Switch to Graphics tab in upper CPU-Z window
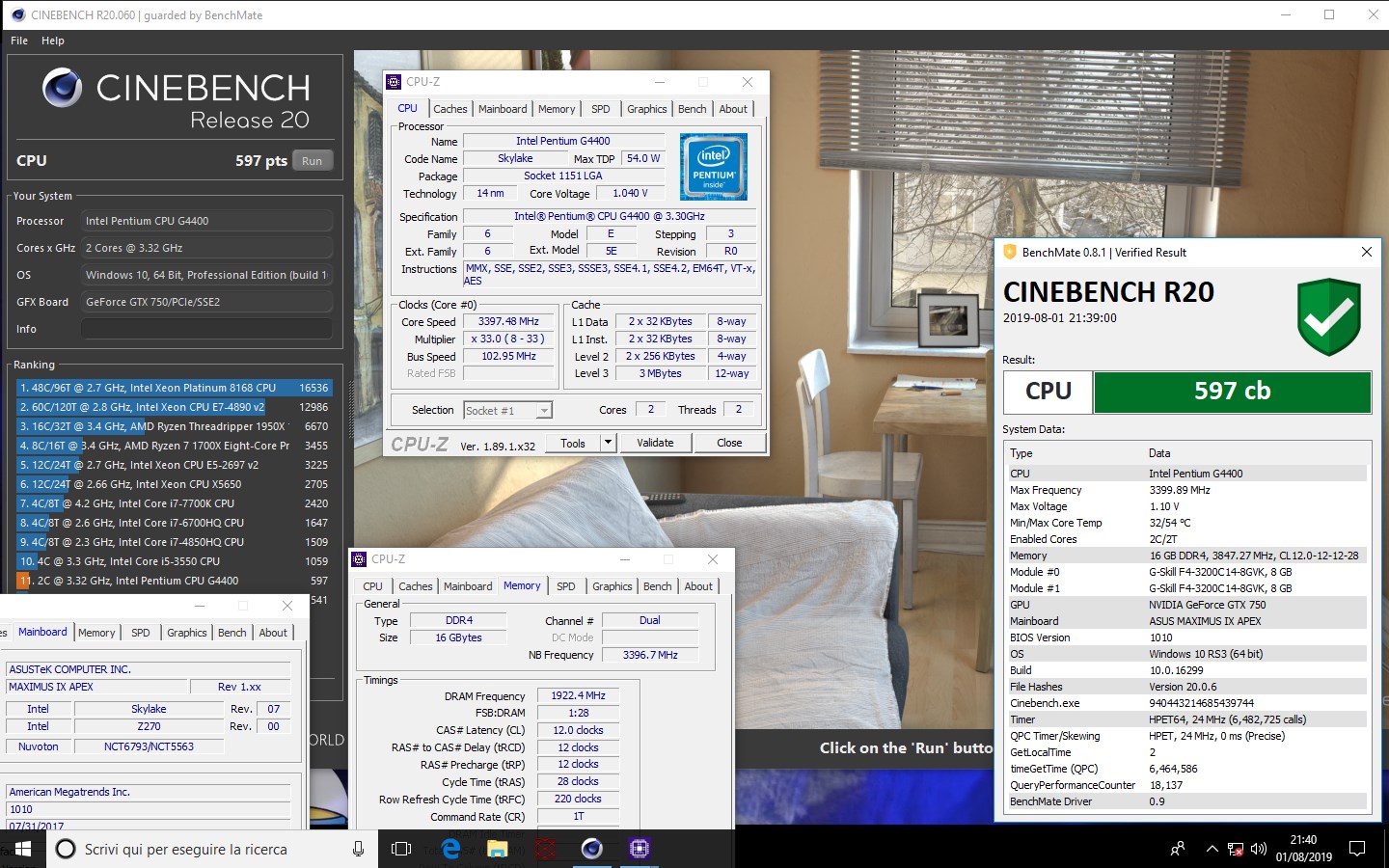Viewport: 1389px width, 868px height. point(646,109)
